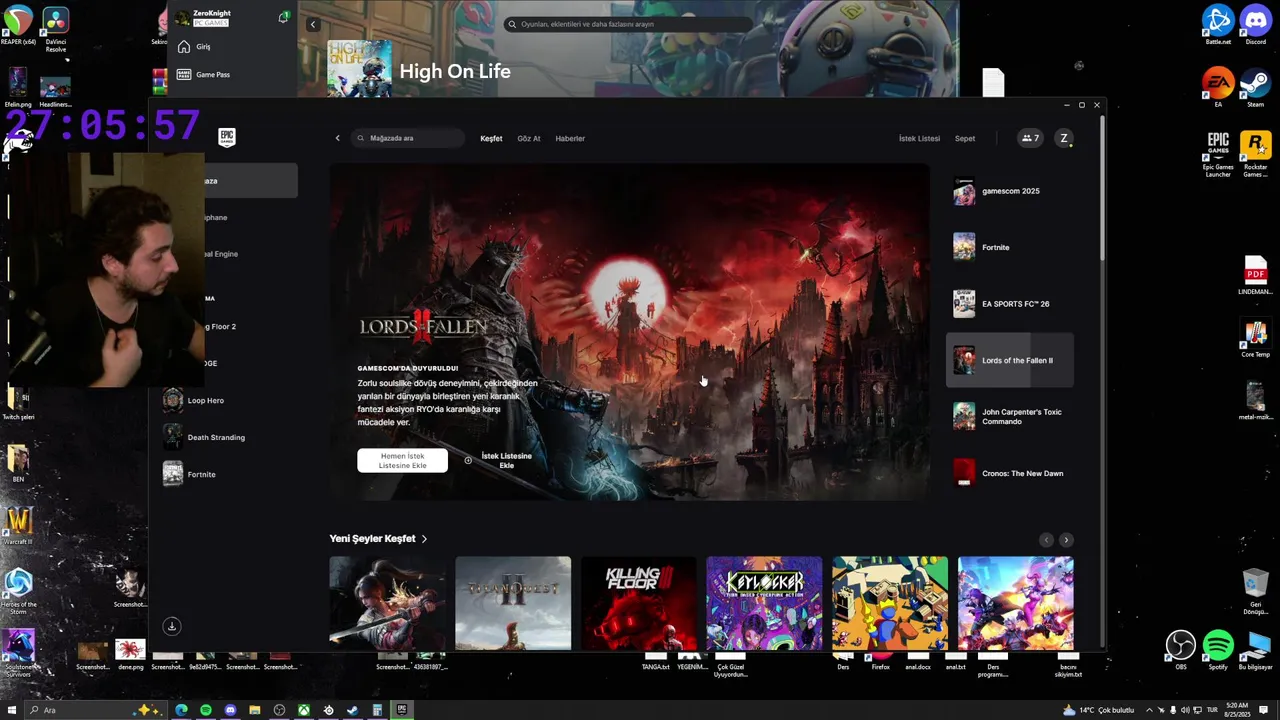This screenshot has height=720, width=1280.
Task: Open Microsoft Edge from the taskbar
Action: click(181, 710)
